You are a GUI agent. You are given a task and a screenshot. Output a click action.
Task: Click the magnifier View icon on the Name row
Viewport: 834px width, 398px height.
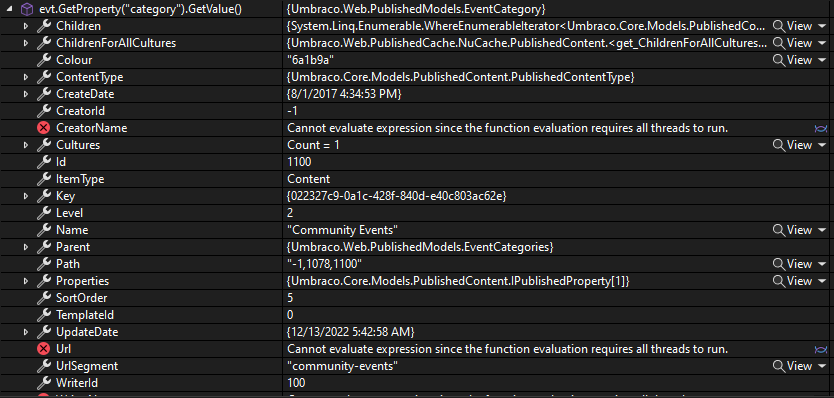(779, 230)
